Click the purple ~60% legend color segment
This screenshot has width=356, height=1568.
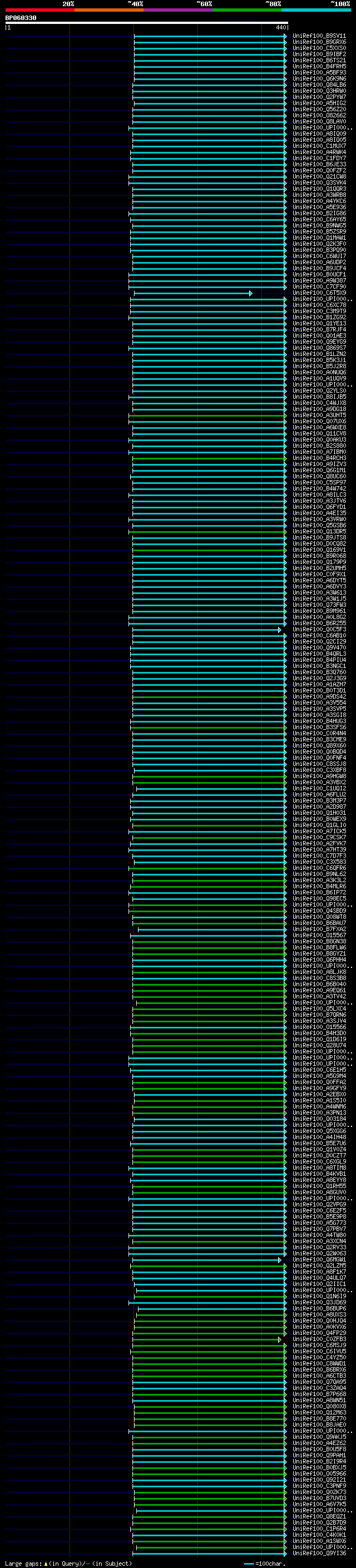[179, 10]
